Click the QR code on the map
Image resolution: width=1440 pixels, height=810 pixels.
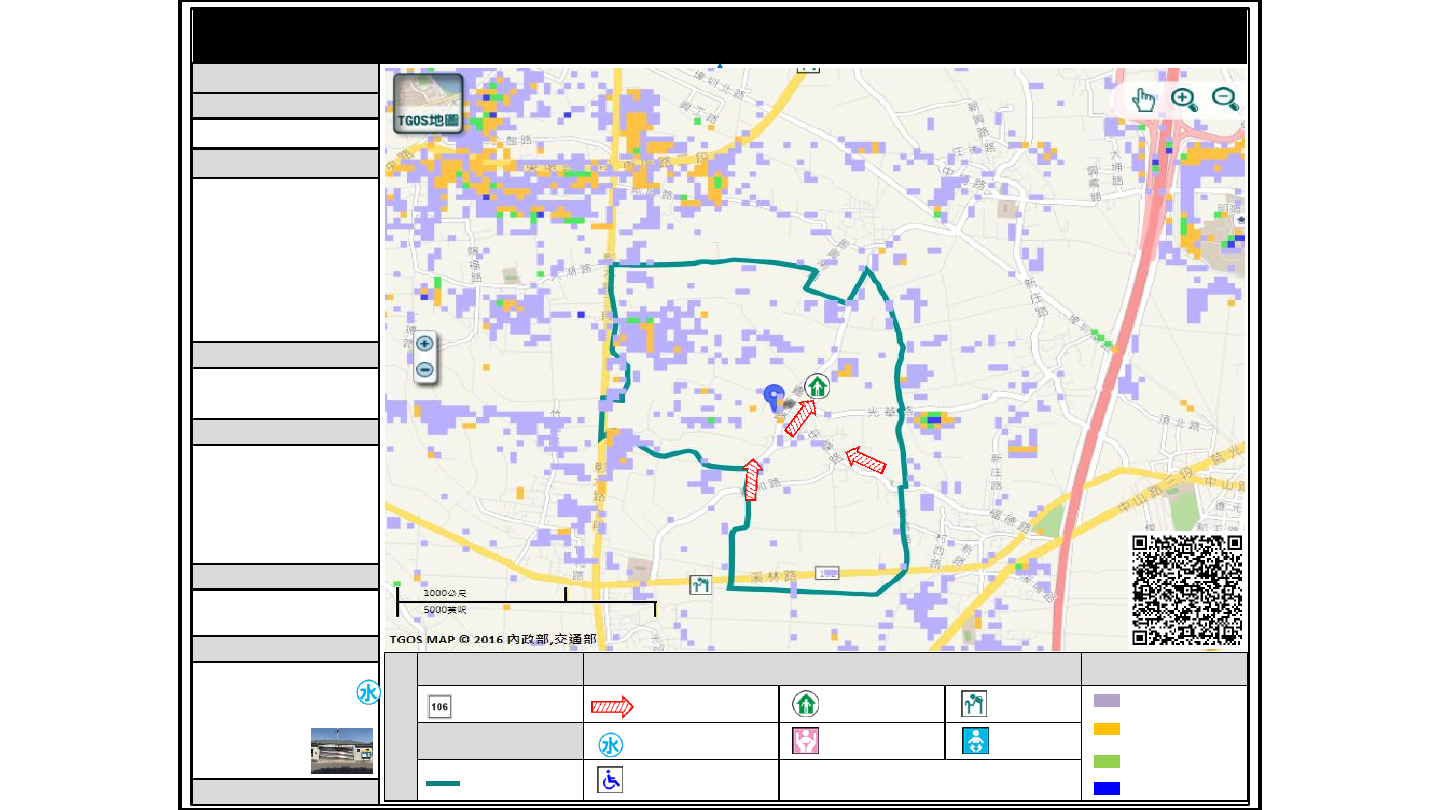(1187, 590)
